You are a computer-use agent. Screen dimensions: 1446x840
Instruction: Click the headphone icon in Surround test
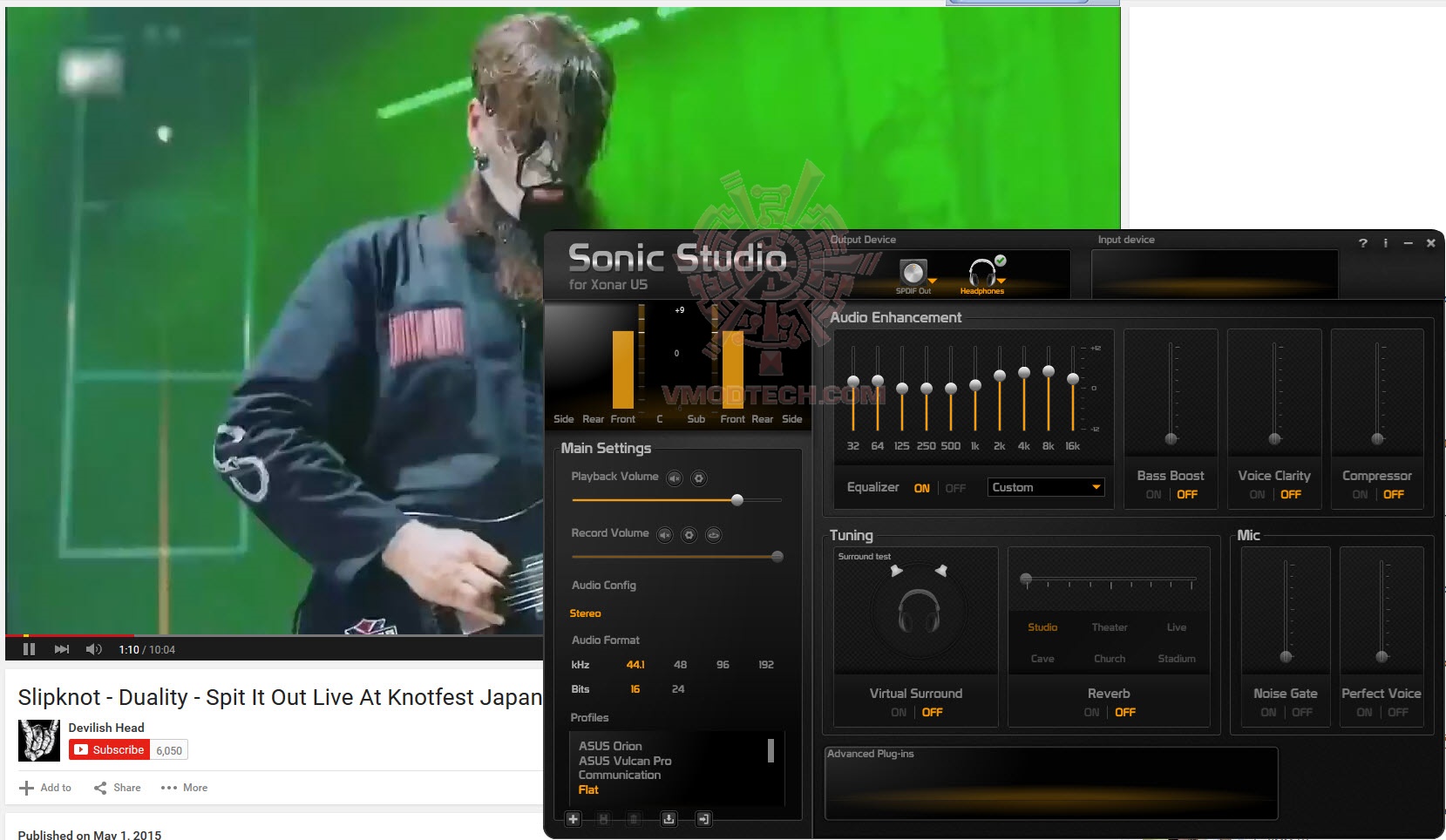click(x=919, y=610)
